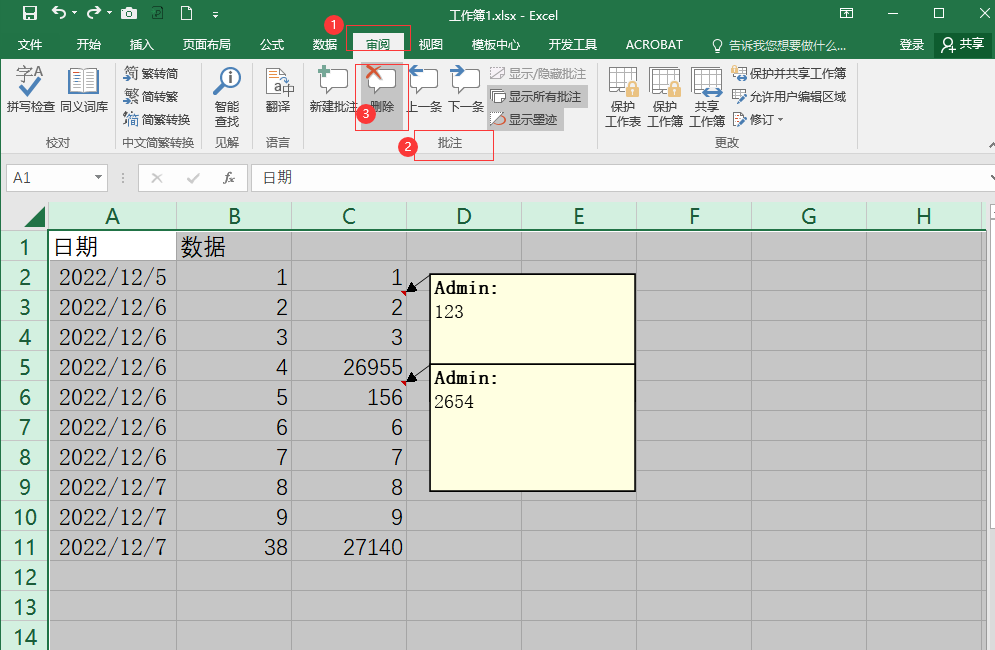Convert text with 简转繁
Image resolution: width=995 pixels, height=650 pixels.
point(151,96)
